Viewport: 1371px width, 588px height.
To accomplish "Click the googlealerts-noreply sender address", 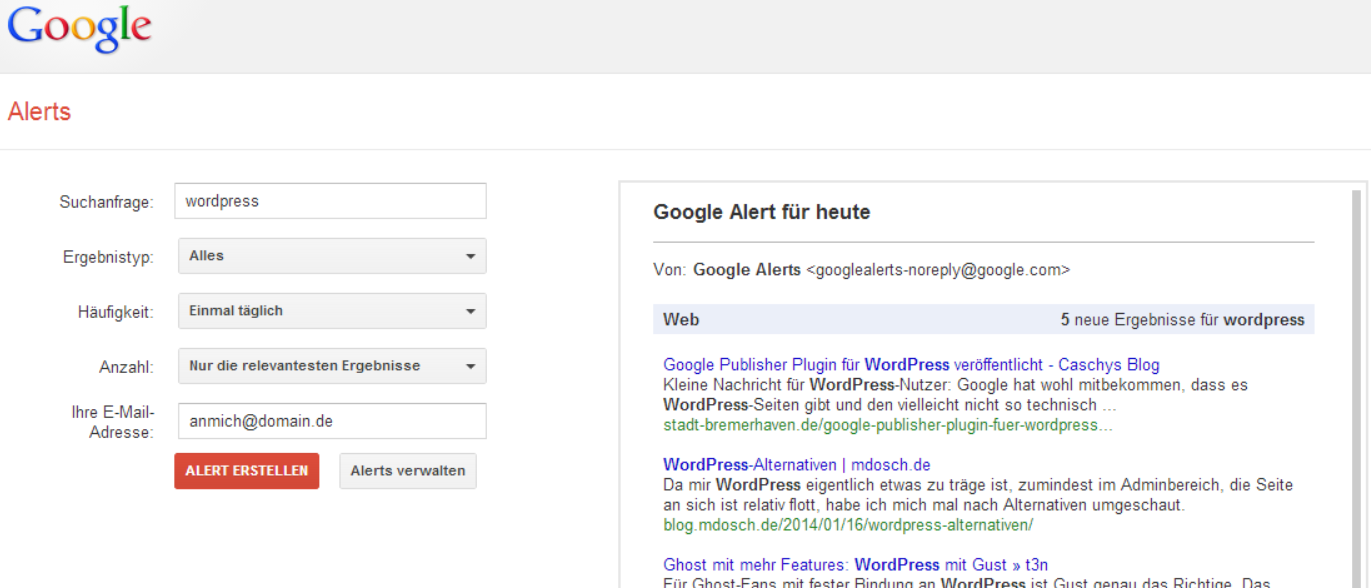I will pos(938,270).
